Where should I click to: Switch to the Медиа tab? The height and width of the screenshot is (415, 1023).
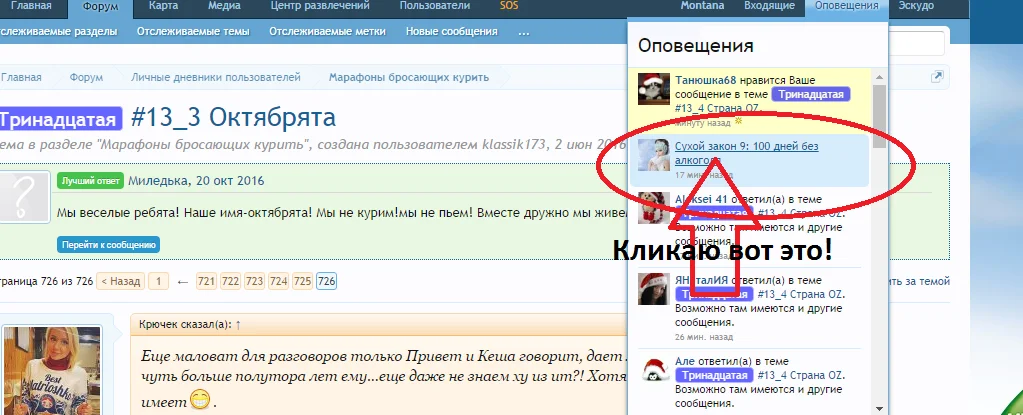[x=224, y=6]
